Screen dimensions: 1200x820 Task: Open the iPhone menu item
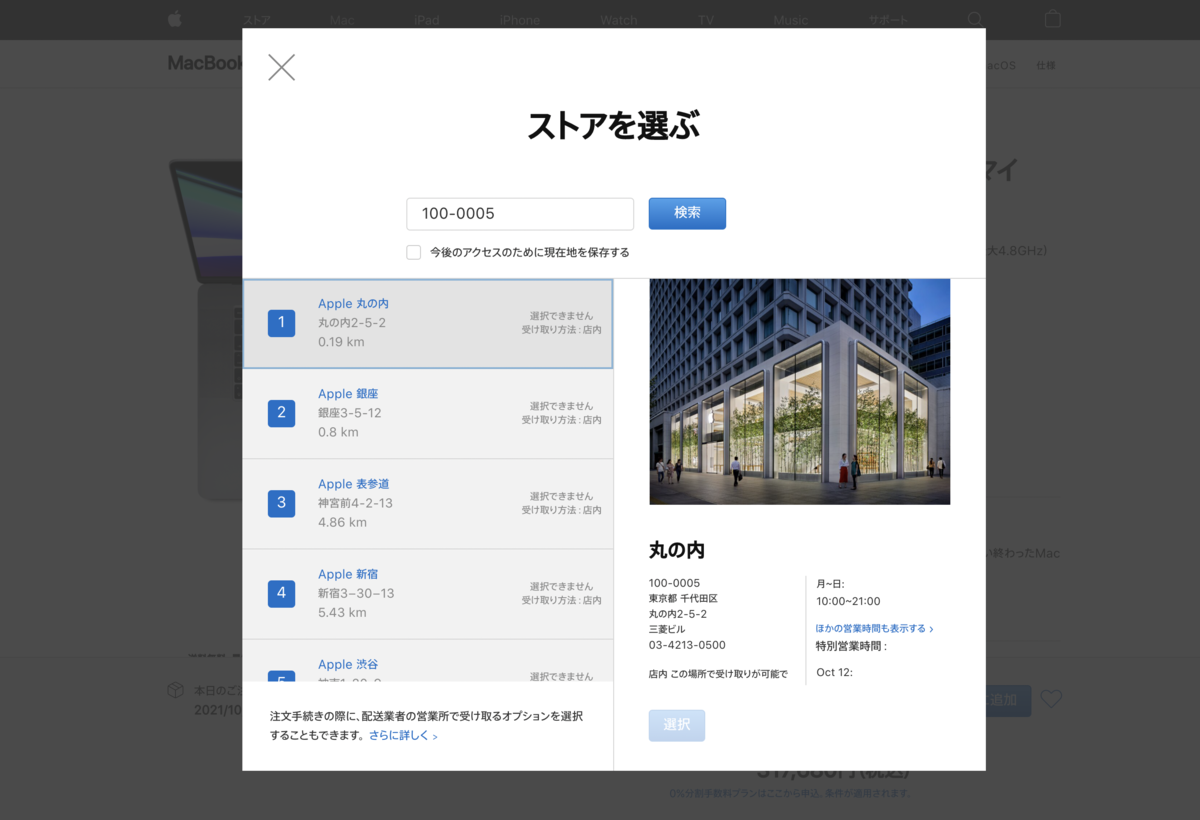click(520, 20)
